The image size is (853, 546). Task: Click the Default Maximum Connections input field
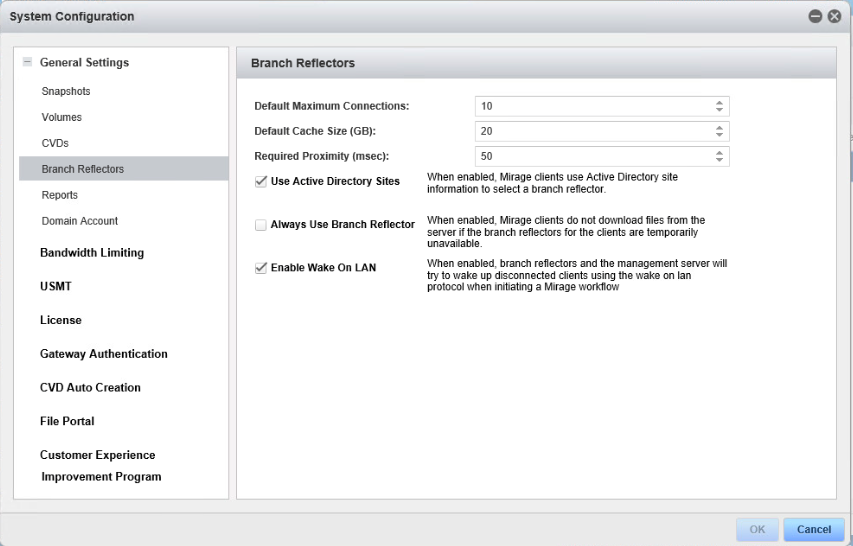592,106
